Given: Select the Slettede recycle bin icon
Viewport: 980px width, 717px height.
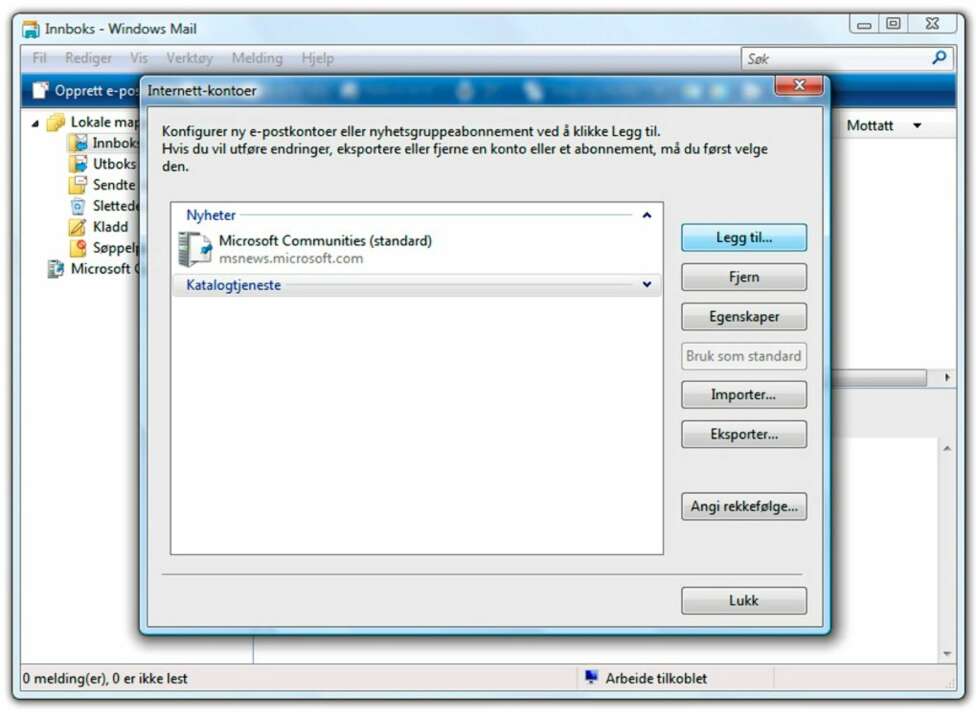Looking at the screenshot, I should click(x=78, y=206).
